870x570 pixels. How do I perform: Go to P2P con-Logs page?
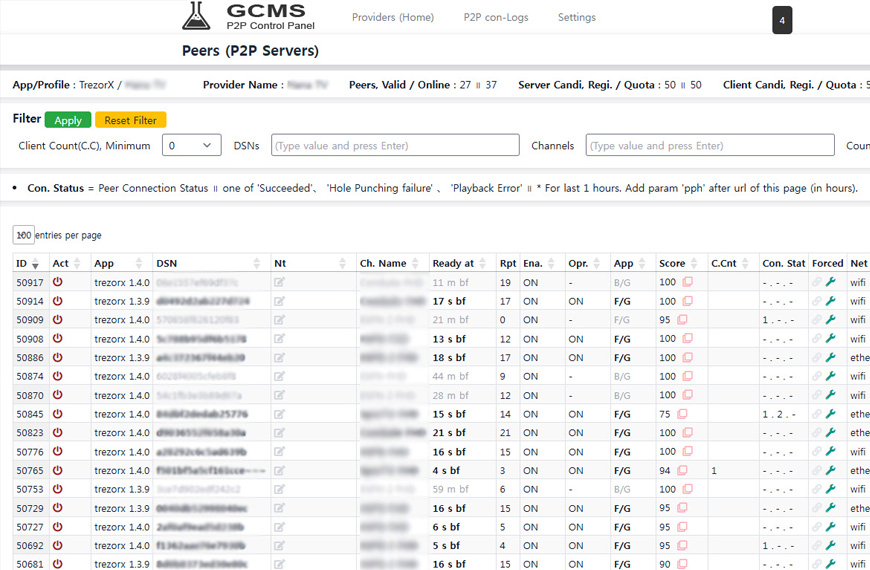point(495,17)
